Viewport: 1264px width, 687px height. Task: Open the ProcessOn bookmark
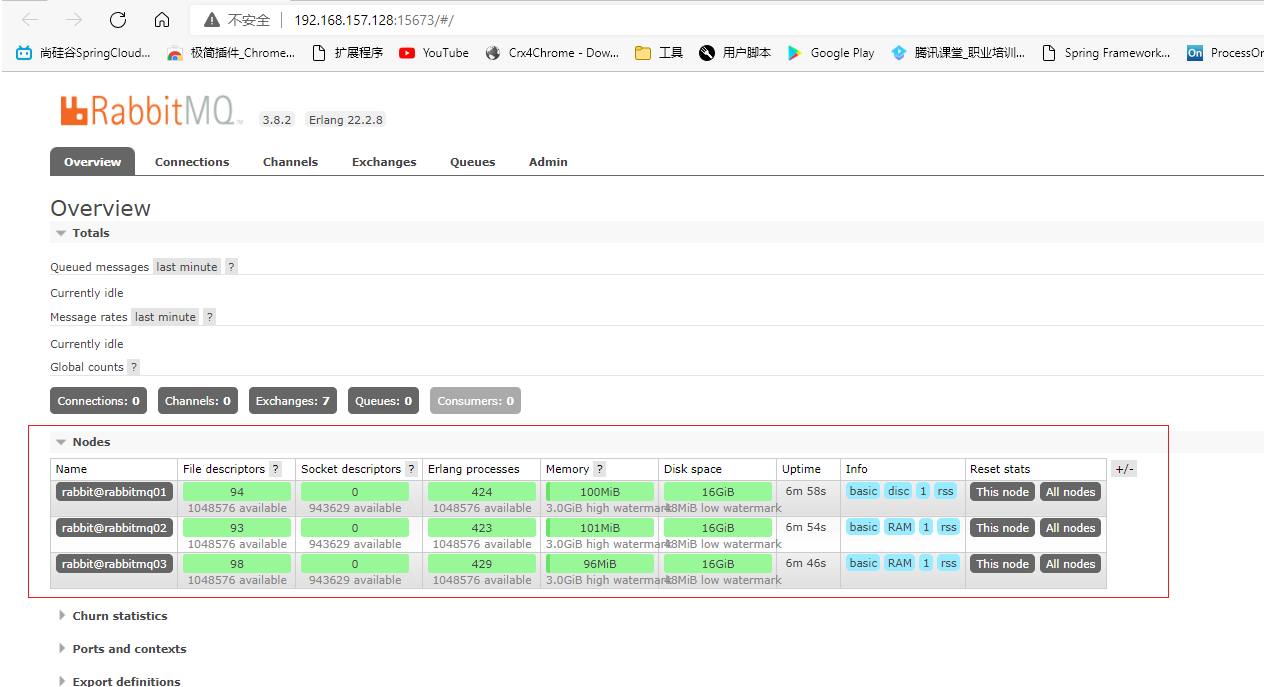1225,53
